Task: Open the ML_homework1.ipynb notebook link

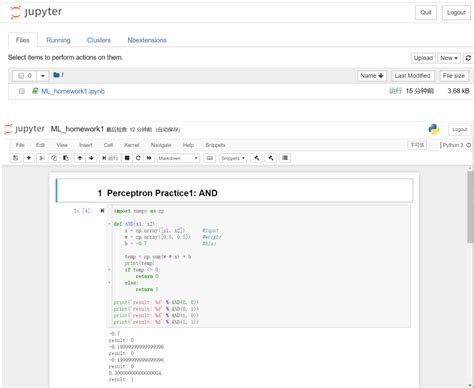Action: [x=73, y=91]
